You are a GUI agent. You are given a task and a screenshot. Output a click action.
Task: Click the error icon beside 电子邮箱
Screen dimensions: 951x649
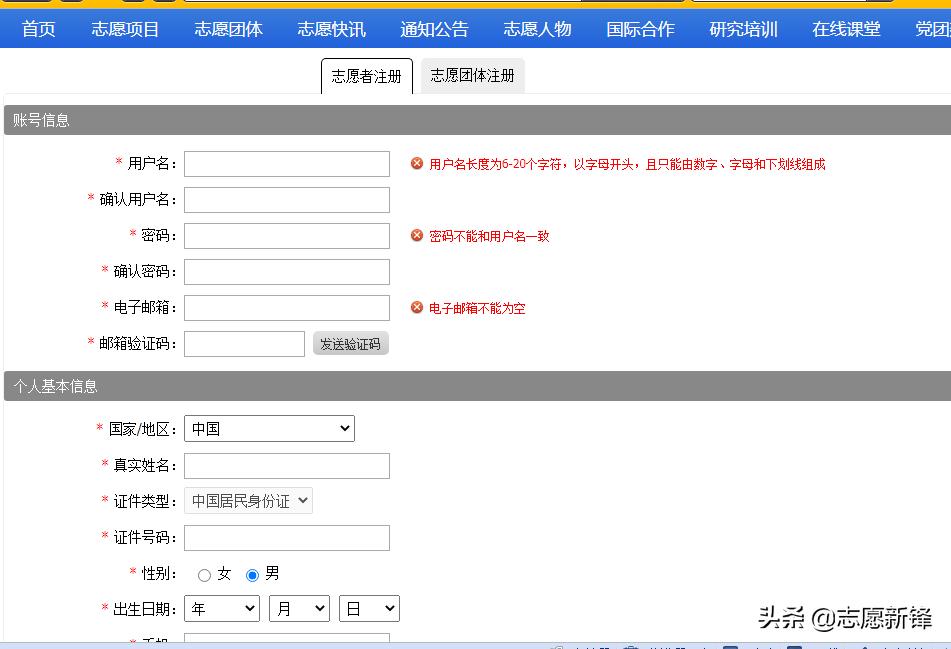tap(417, 308)
